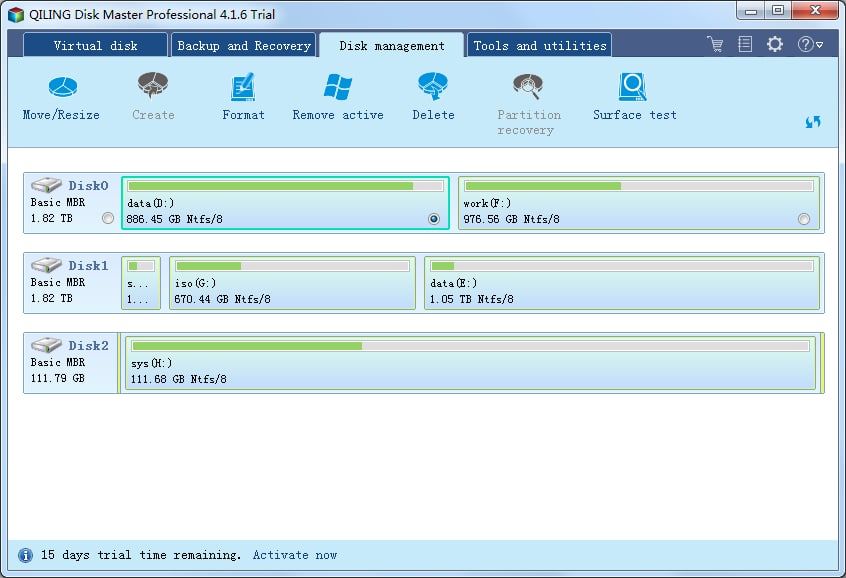Viewport: 846px width, 578px height.
Task: Click the Partition recovery icon
Action: pyautogui.click(x=528, y=86)
